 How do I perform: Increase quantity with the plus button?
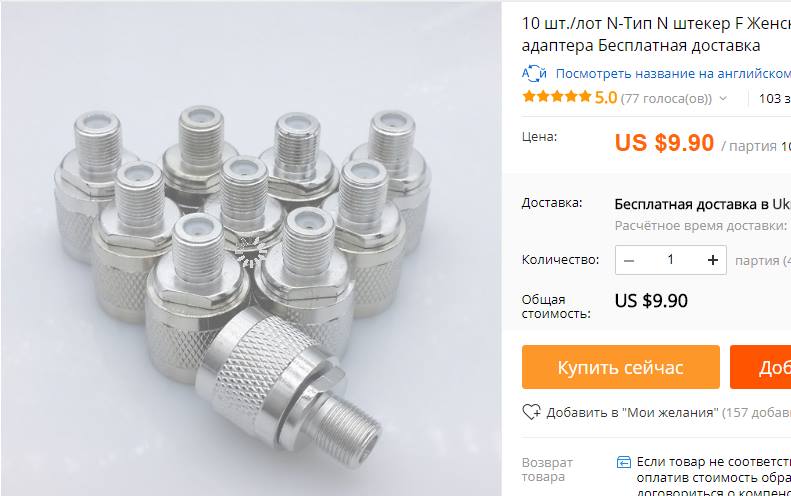[712, 260]
